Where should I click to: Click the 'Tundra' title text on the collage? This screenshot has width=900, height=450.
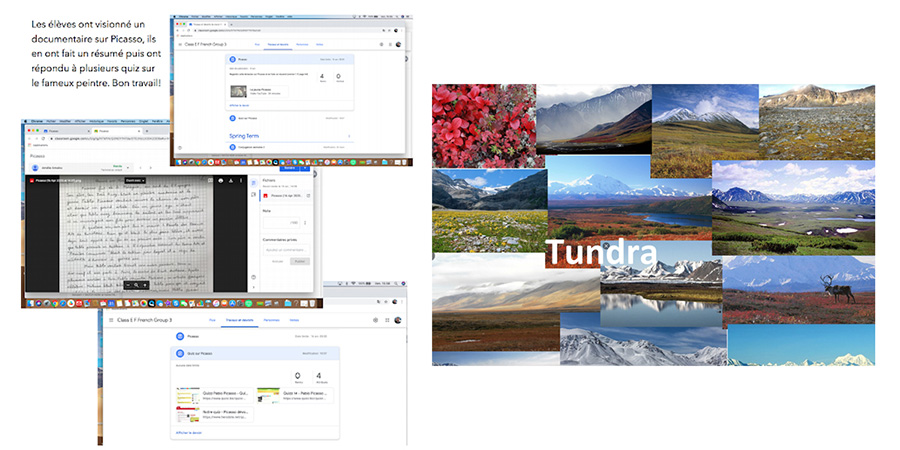600,253
